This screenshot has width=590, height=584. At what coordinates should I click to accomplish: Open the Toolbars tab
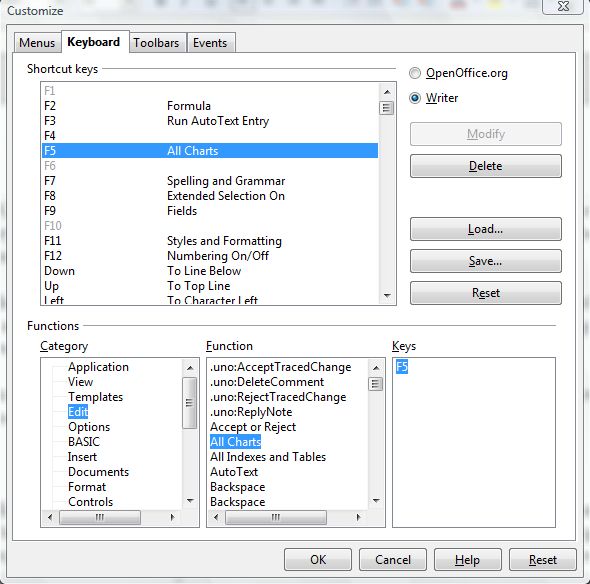pyautogui.click(x=156, y=43)
